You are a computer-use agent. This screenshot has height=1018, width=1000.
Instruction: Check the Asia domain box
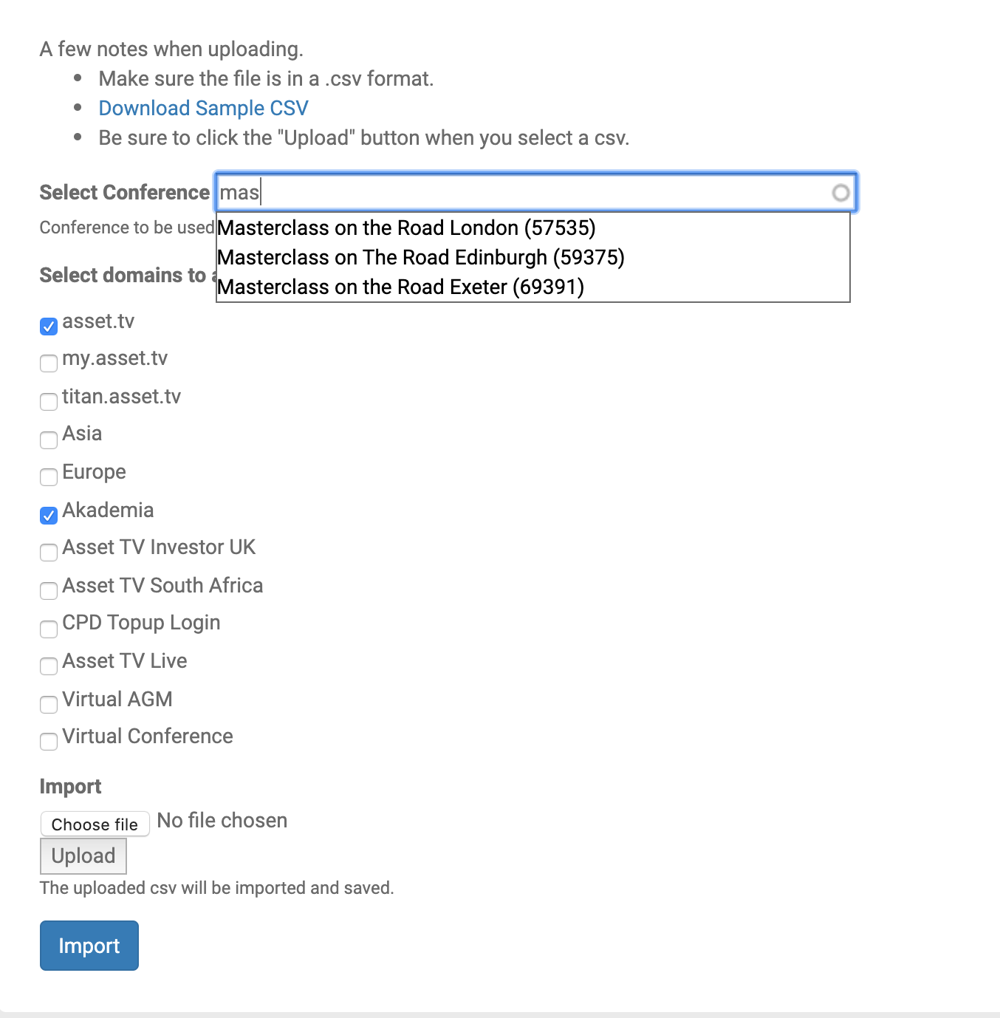tap(49, 440)
